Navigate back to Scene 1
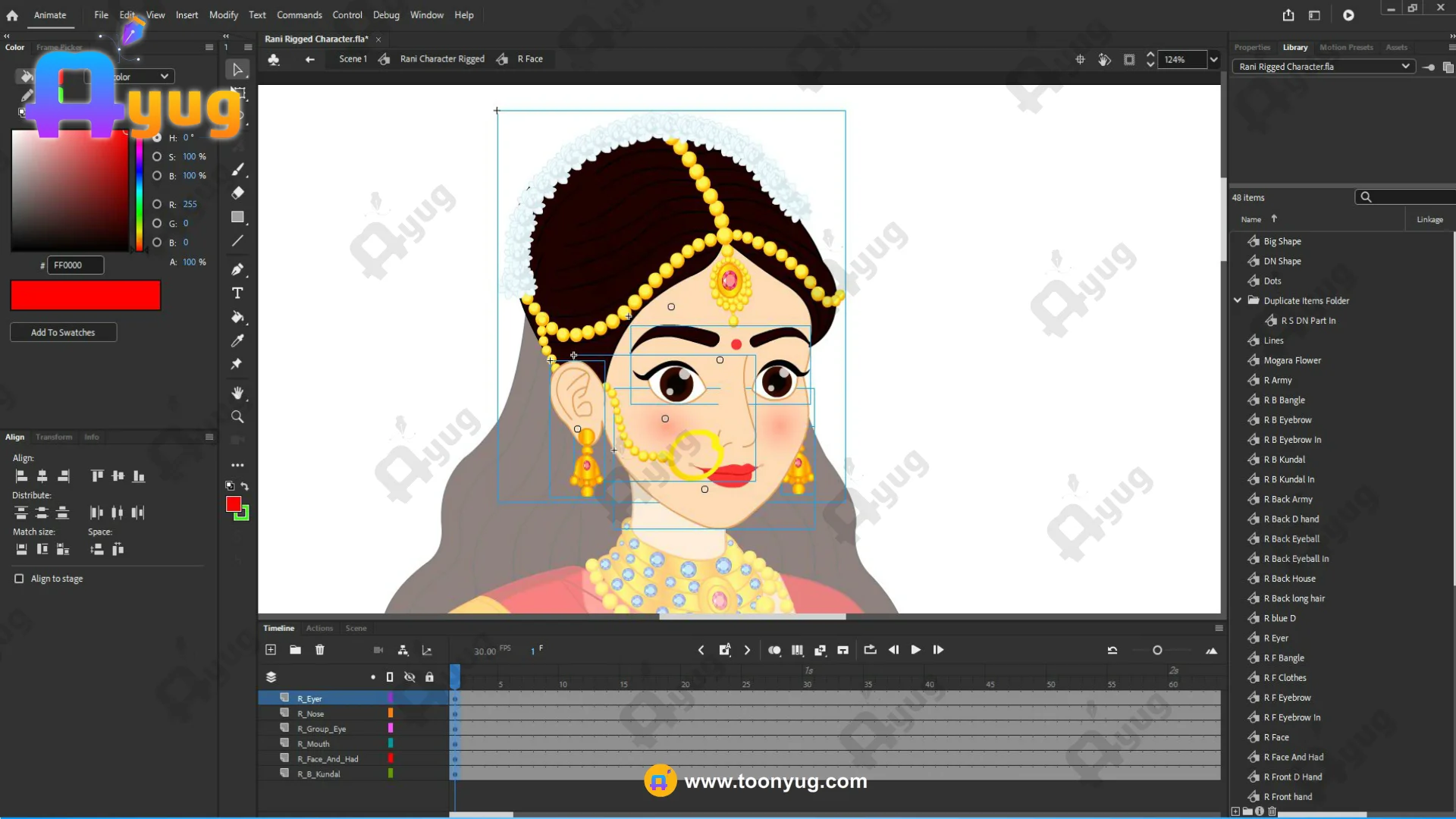Screen dimensions: 1456x819 pos(353,59)
